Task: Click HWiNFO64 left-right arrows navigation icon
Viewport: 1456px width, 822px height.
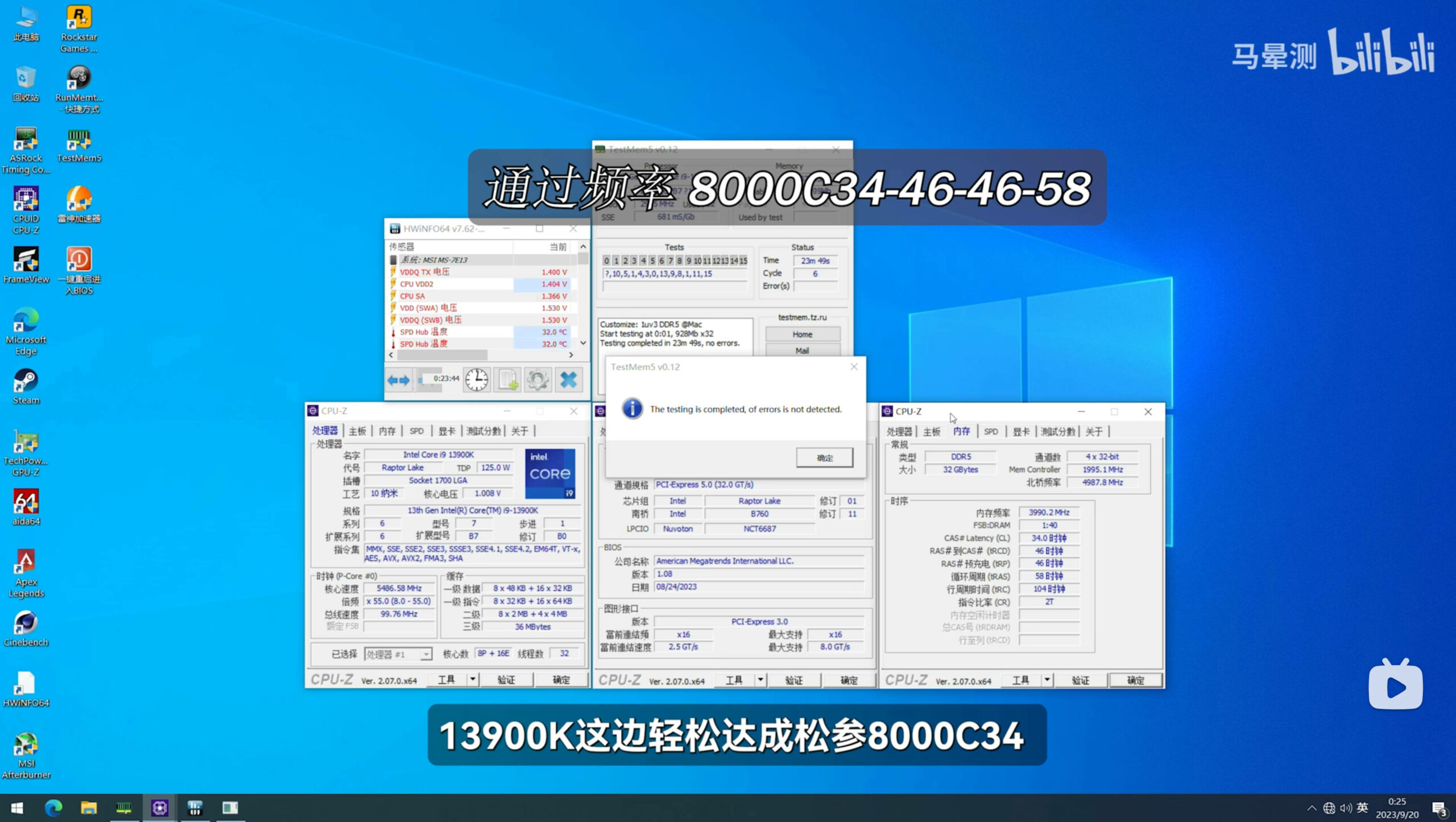Action: click(x=398, y=380)
